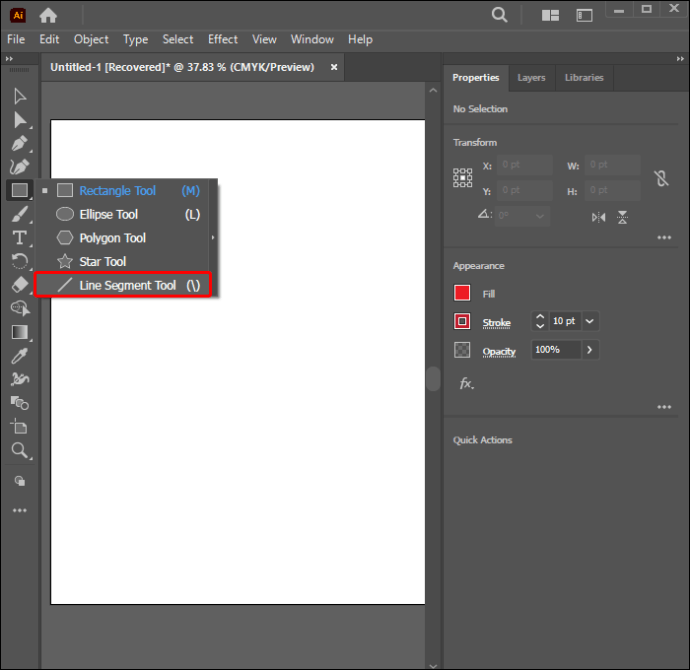690x670 pixels.
Task: Open Edit Toolbar three dots
Action: [x=19, y=510]
